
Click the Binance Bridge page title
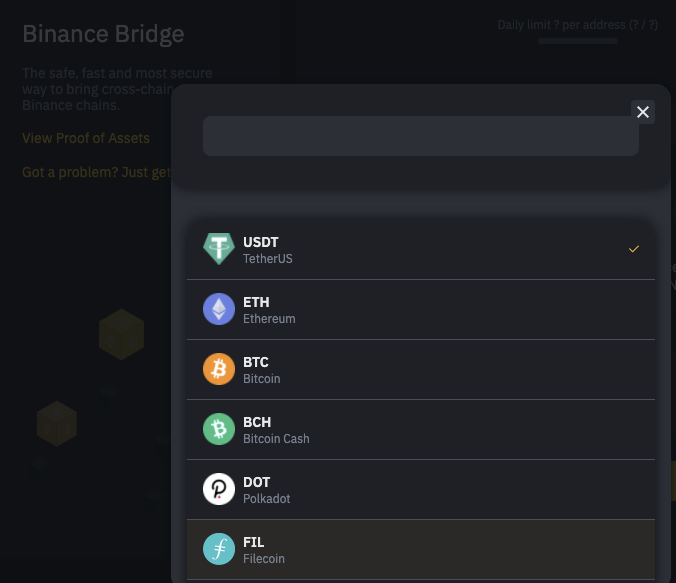103,34
